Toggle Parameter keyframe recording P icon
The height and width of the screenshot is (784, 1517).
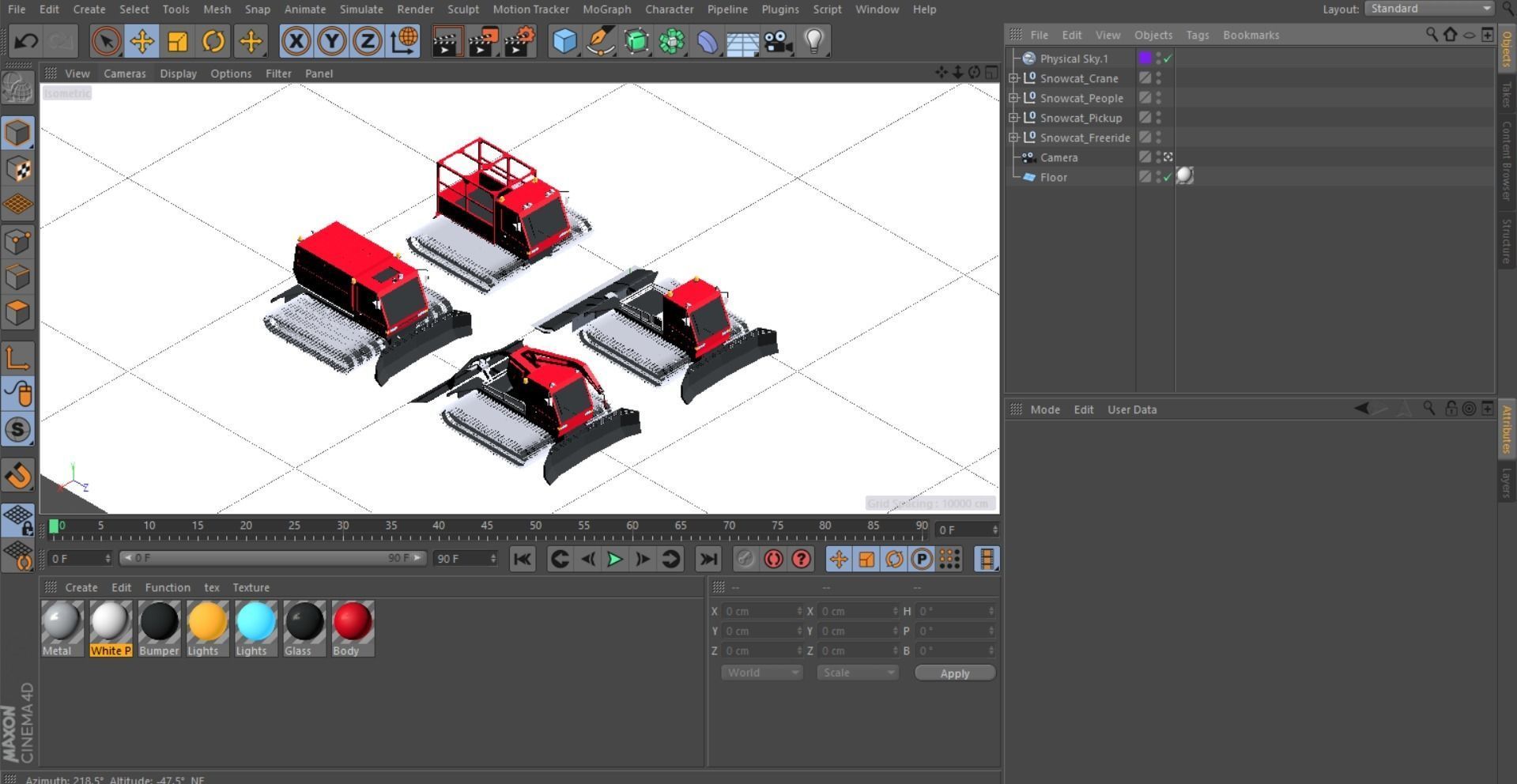pyautogui.click(x=922, y=560)
